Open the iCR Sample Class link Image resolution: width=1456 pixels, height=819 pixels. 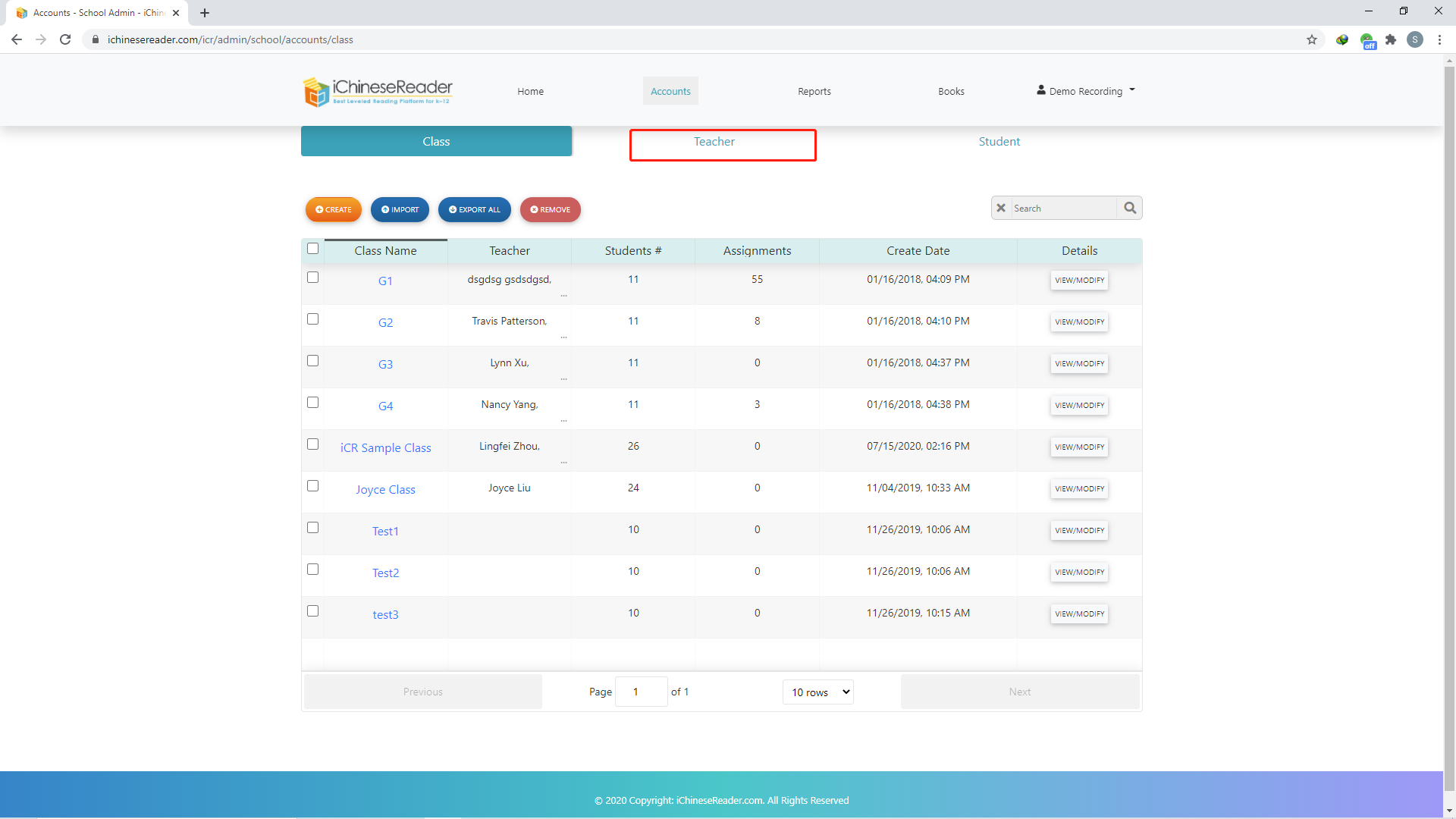click(385, 448)
